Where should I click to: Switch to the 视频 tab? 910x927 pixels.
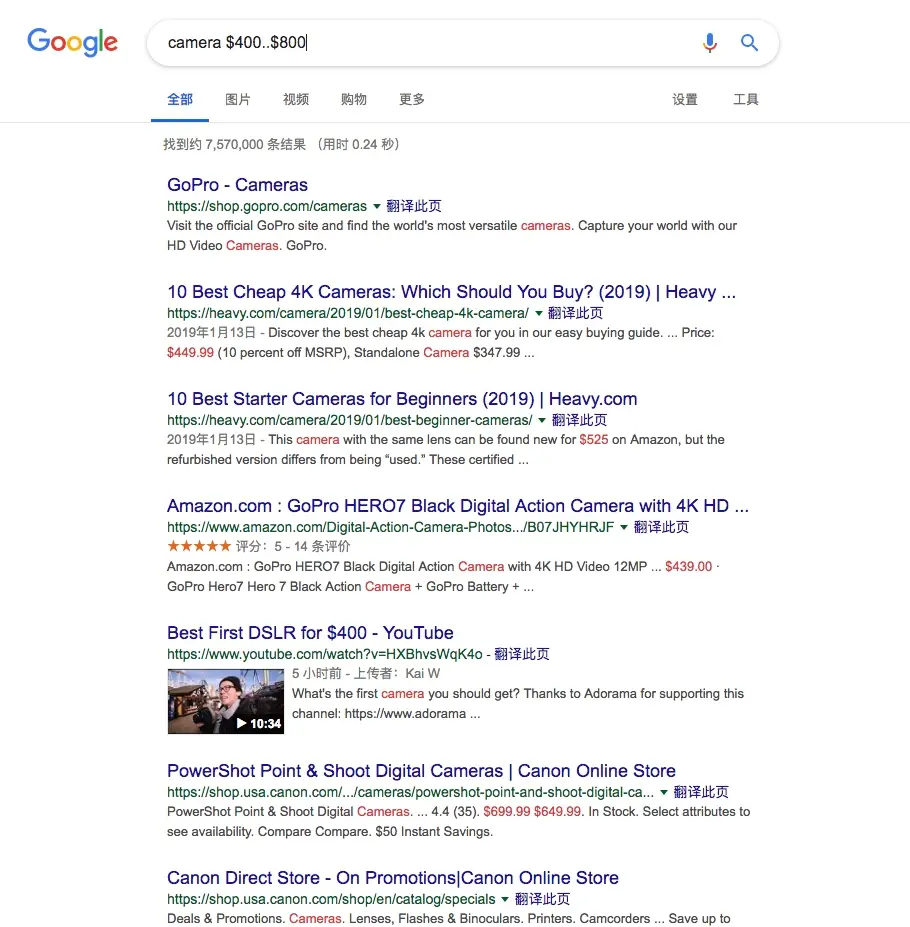(296, 99)
